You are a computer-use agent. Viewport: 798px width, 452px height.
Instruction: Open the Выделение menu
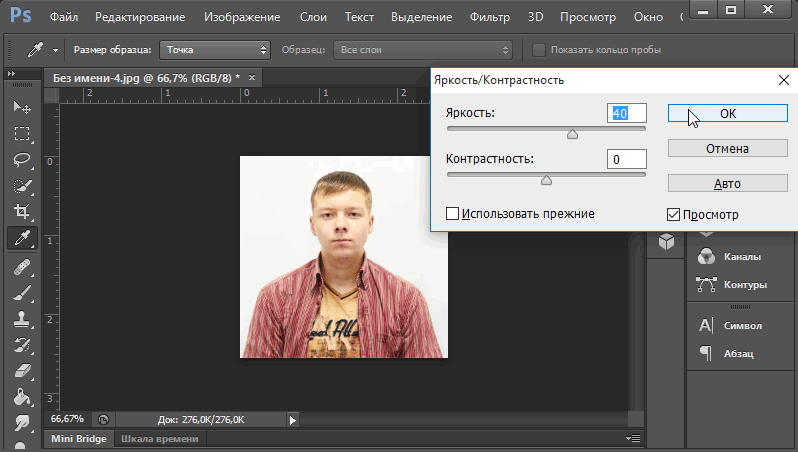tap(421, 17)
